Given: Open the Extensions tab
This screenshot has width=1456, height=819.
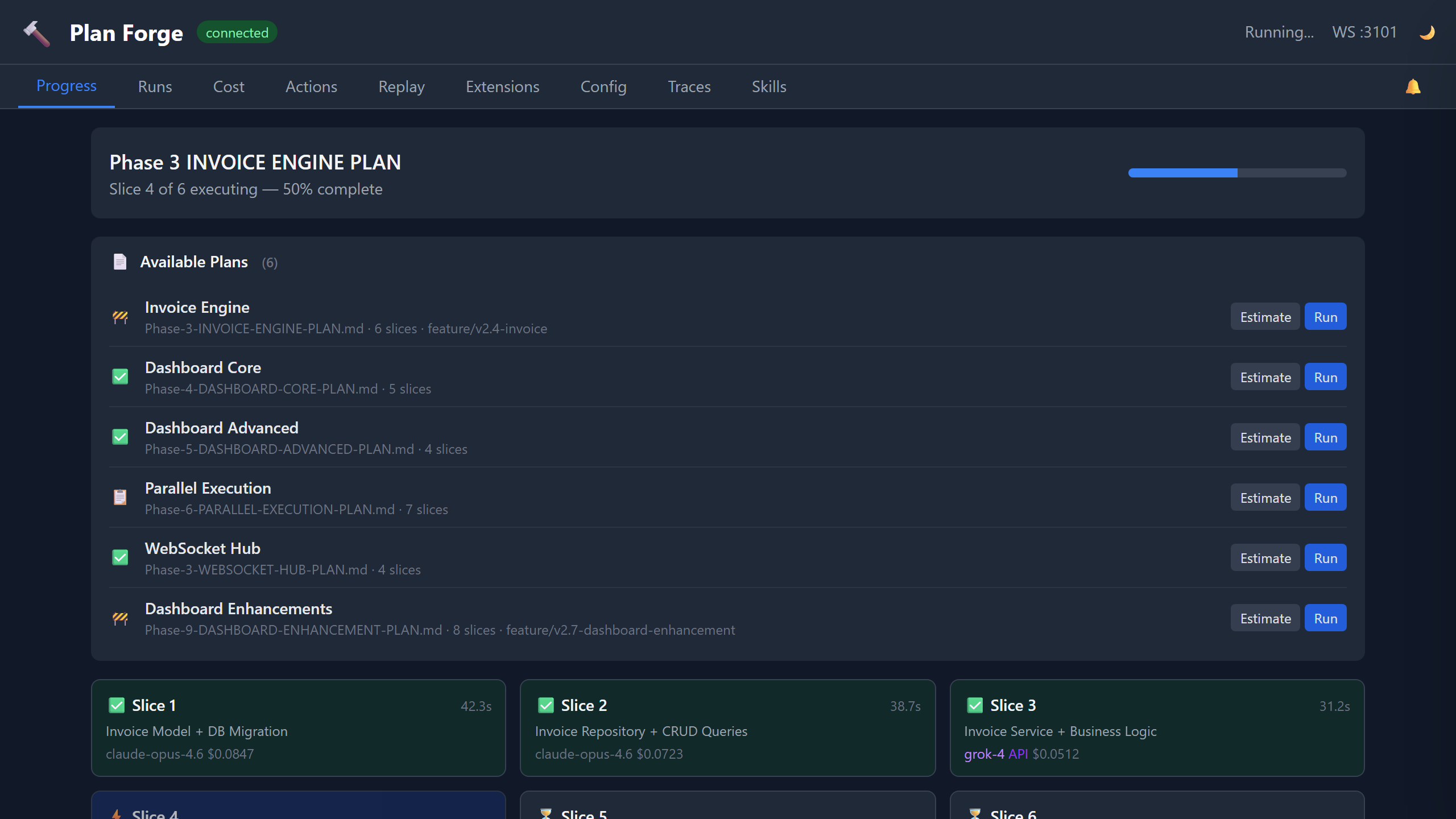Looking at the screenshot, I should coord(502,86).
